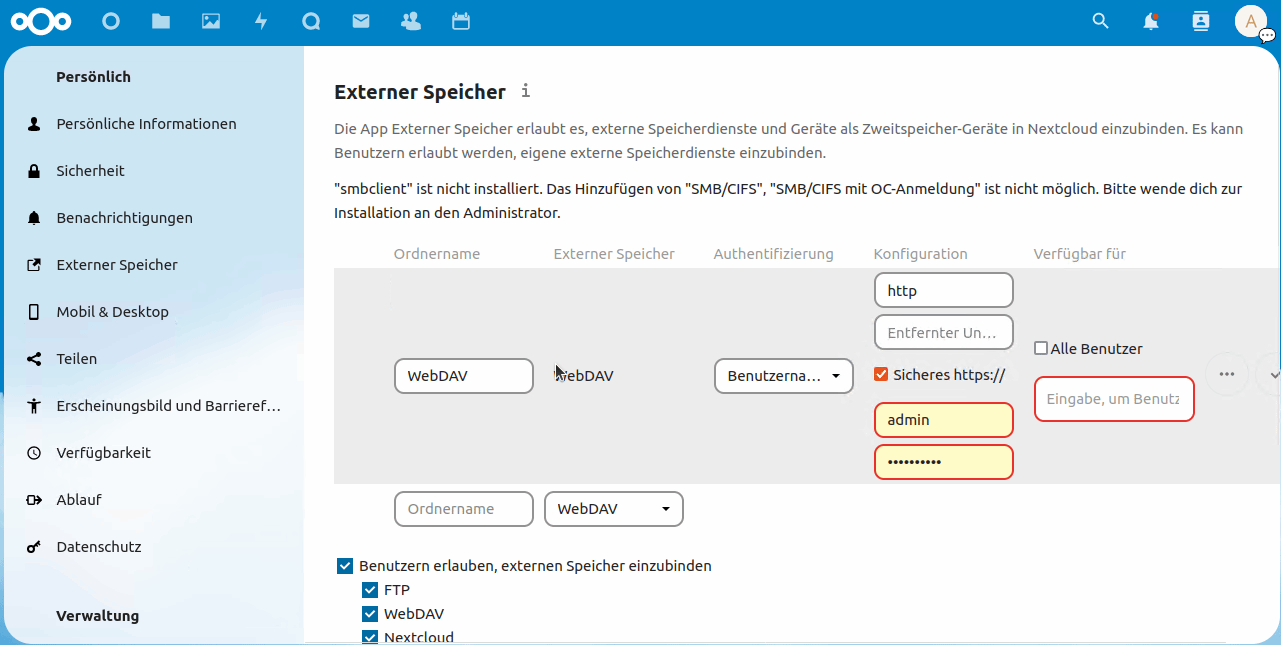The width and height of the screenshot is (1281, 645).
Task: Open the Photos app
Action: click(210, 21)
